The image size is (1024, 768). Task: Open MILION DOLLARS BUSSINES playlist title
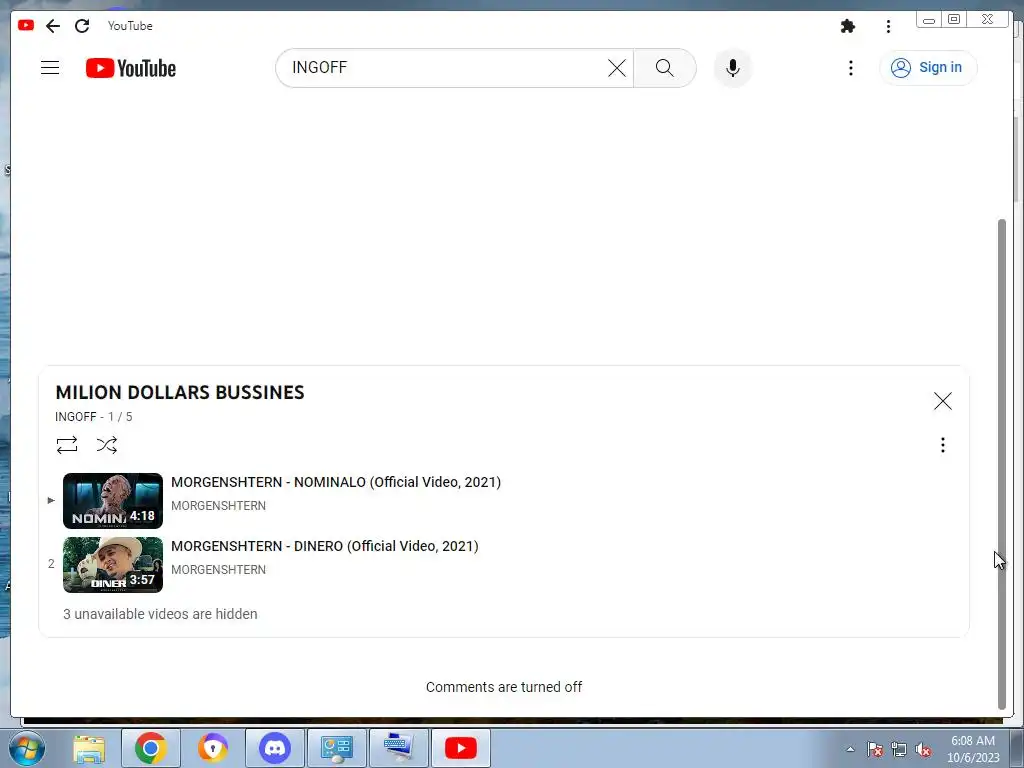click(180, 392)
